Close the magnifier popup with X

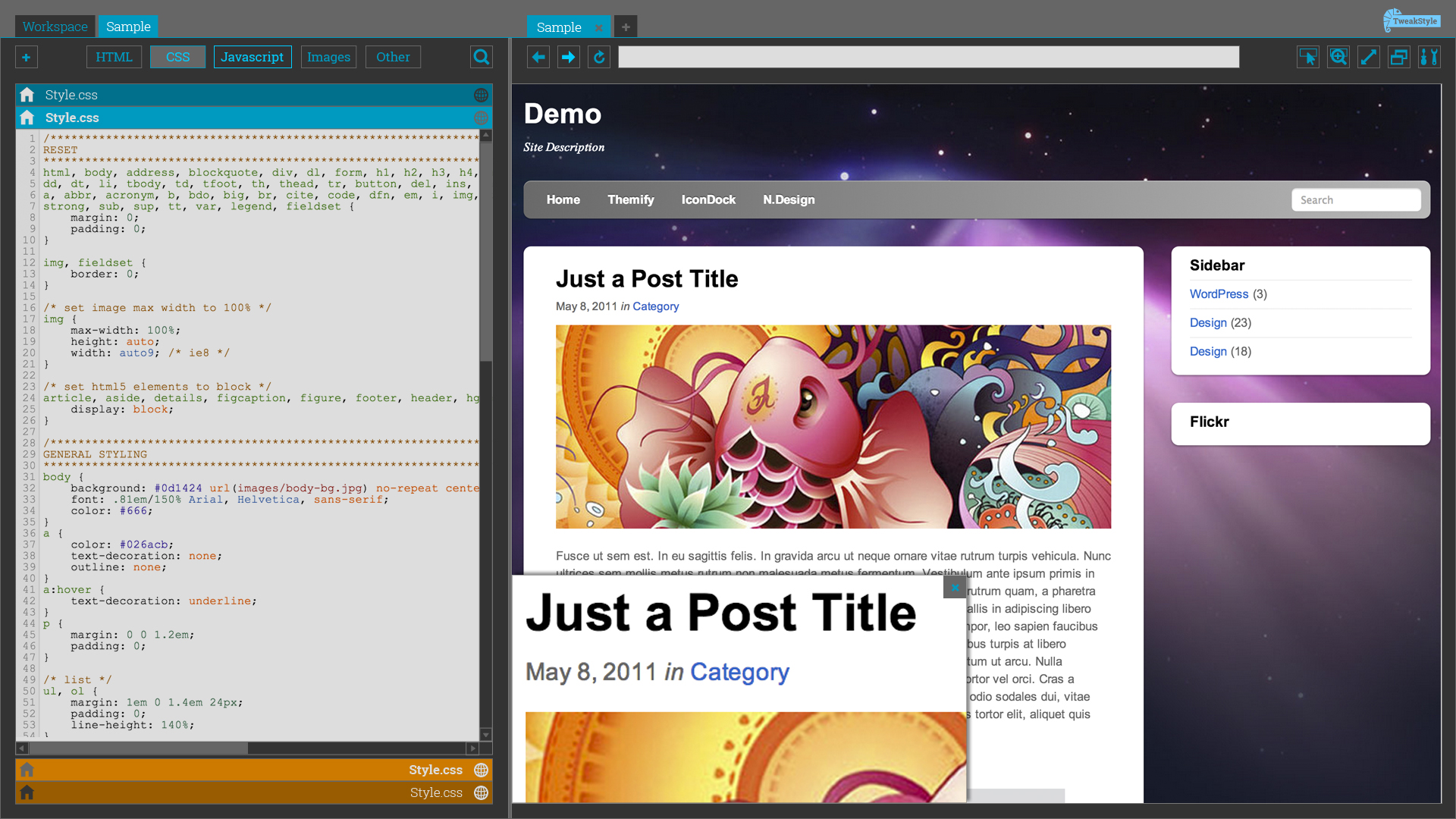pyautogui.click(x=955, y=586)
